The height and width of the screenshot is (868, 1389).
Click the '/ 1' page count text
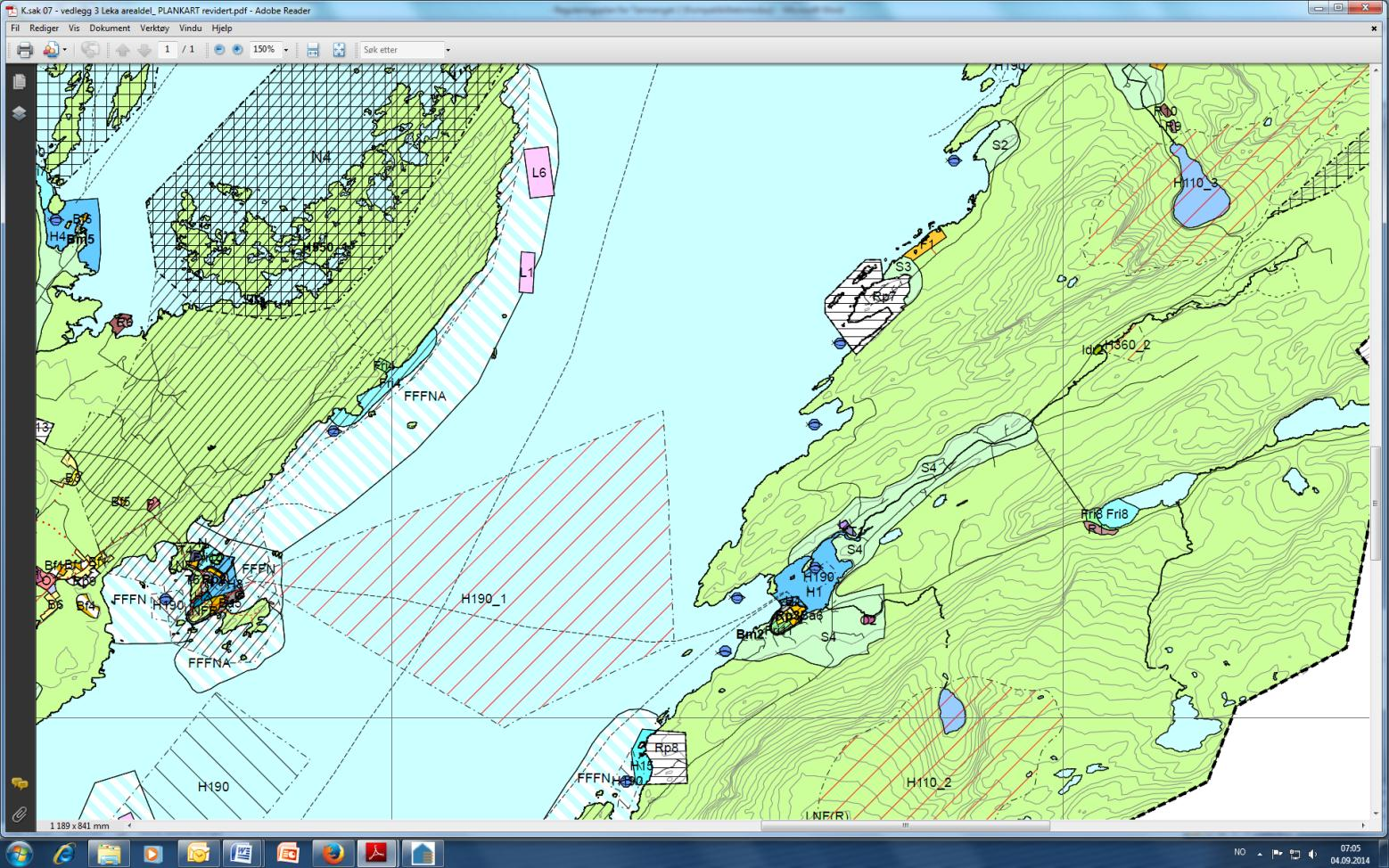[188, 50]
